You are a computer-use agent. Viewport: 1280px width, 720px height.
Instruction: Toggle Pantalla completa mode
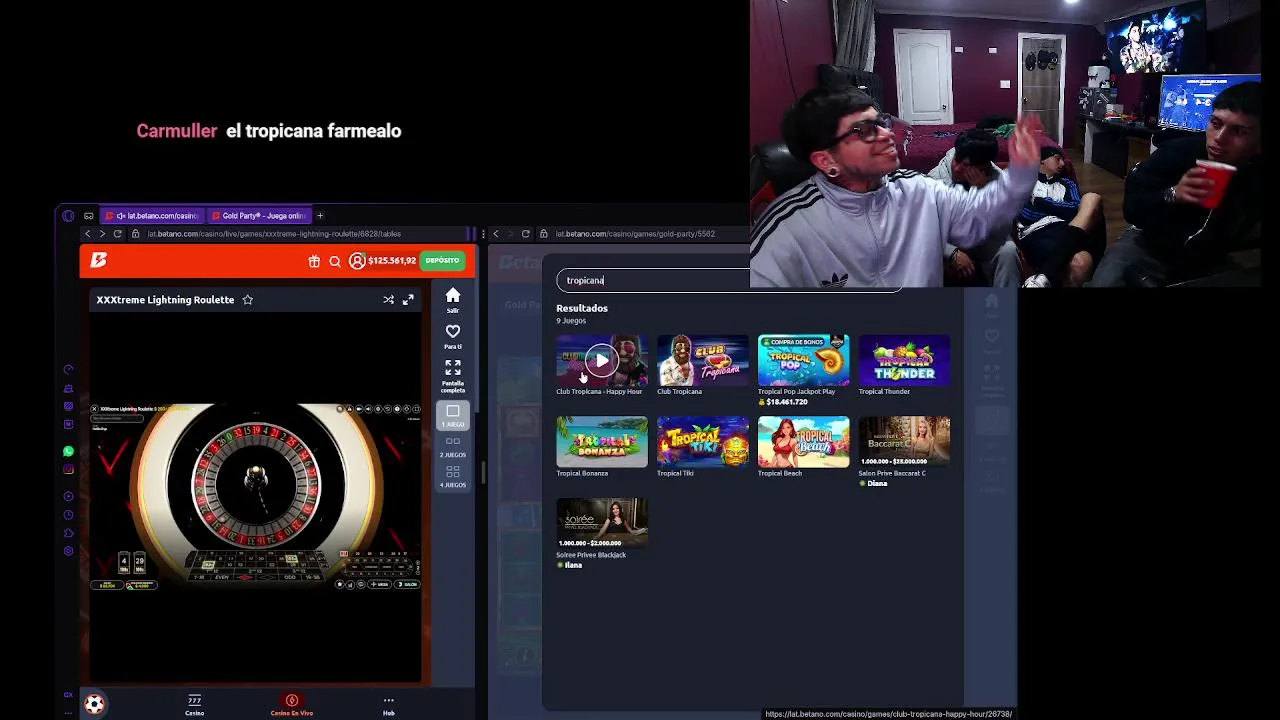(453, 376)
